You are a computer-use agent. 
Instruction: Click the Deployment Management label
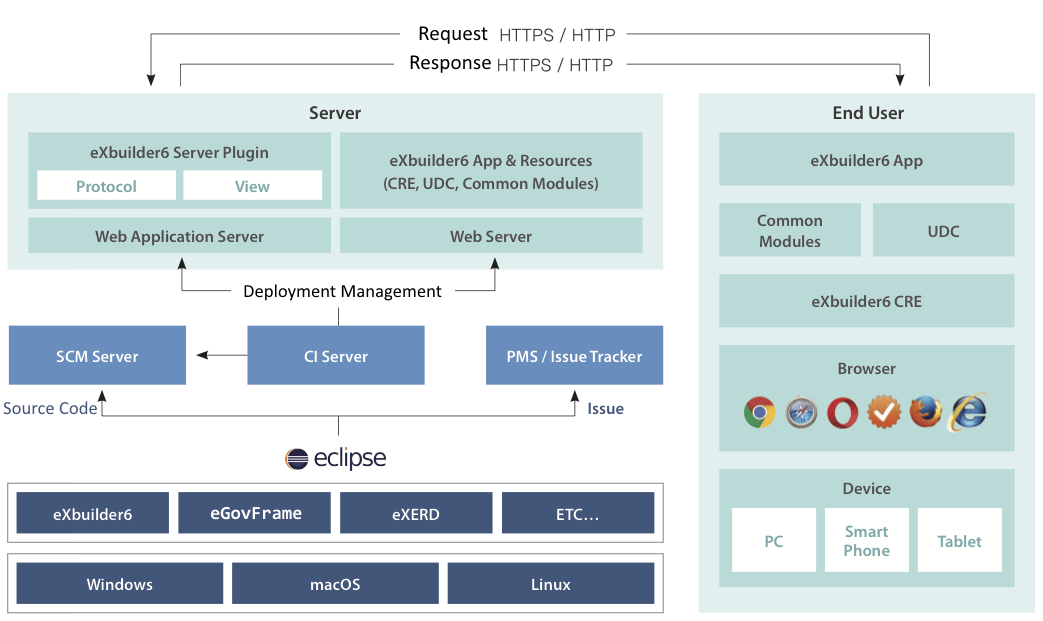[342, 291]
